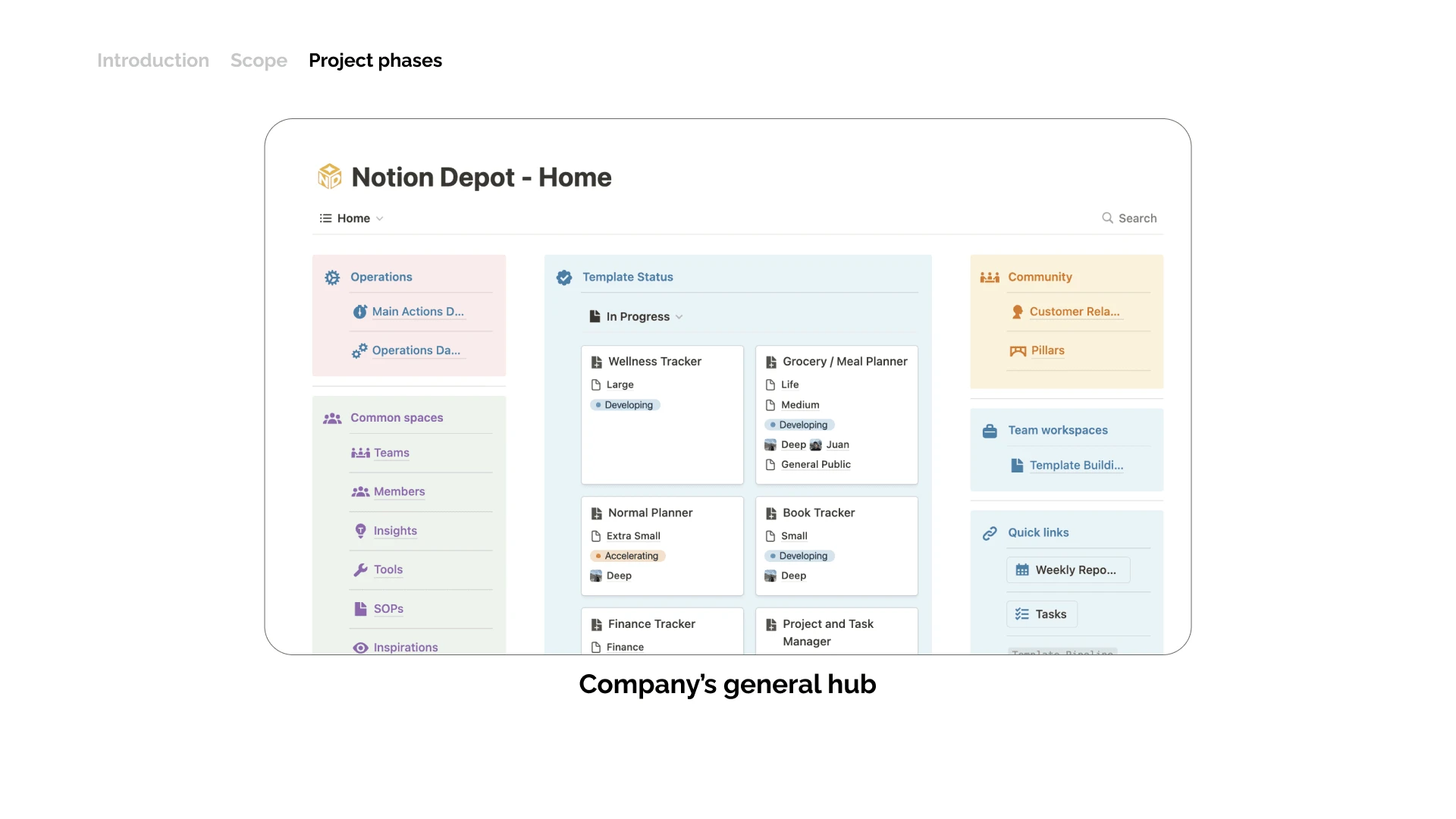Viewport: 1456px width, 819px height.
Task: Click the Juan avatar in Grocery card
Action: click(x=816, y=445)
